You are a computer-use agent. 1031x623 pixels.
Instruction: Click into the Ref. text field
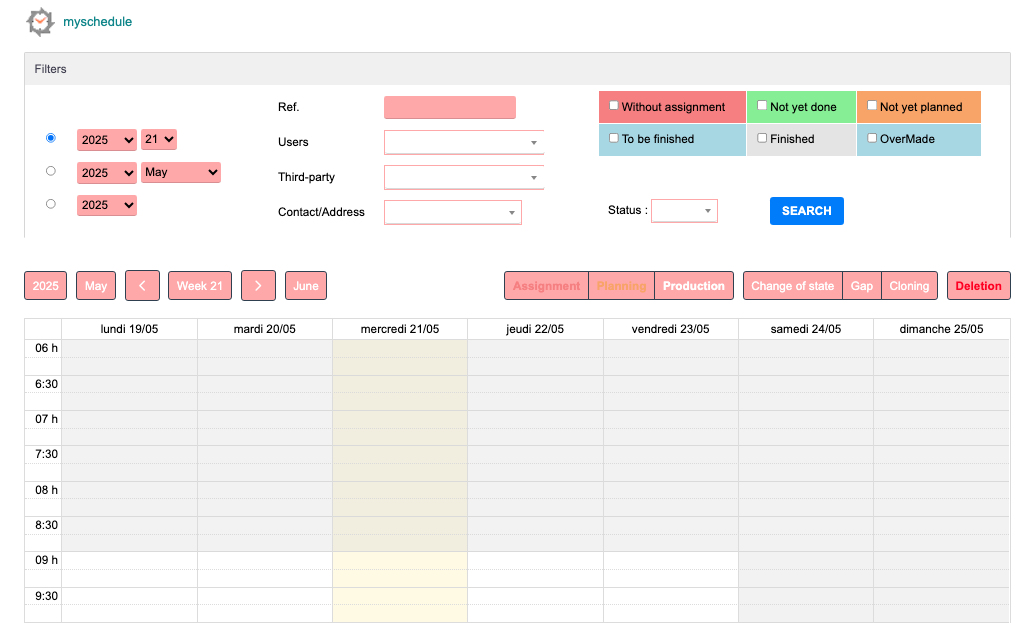point(449,107)
